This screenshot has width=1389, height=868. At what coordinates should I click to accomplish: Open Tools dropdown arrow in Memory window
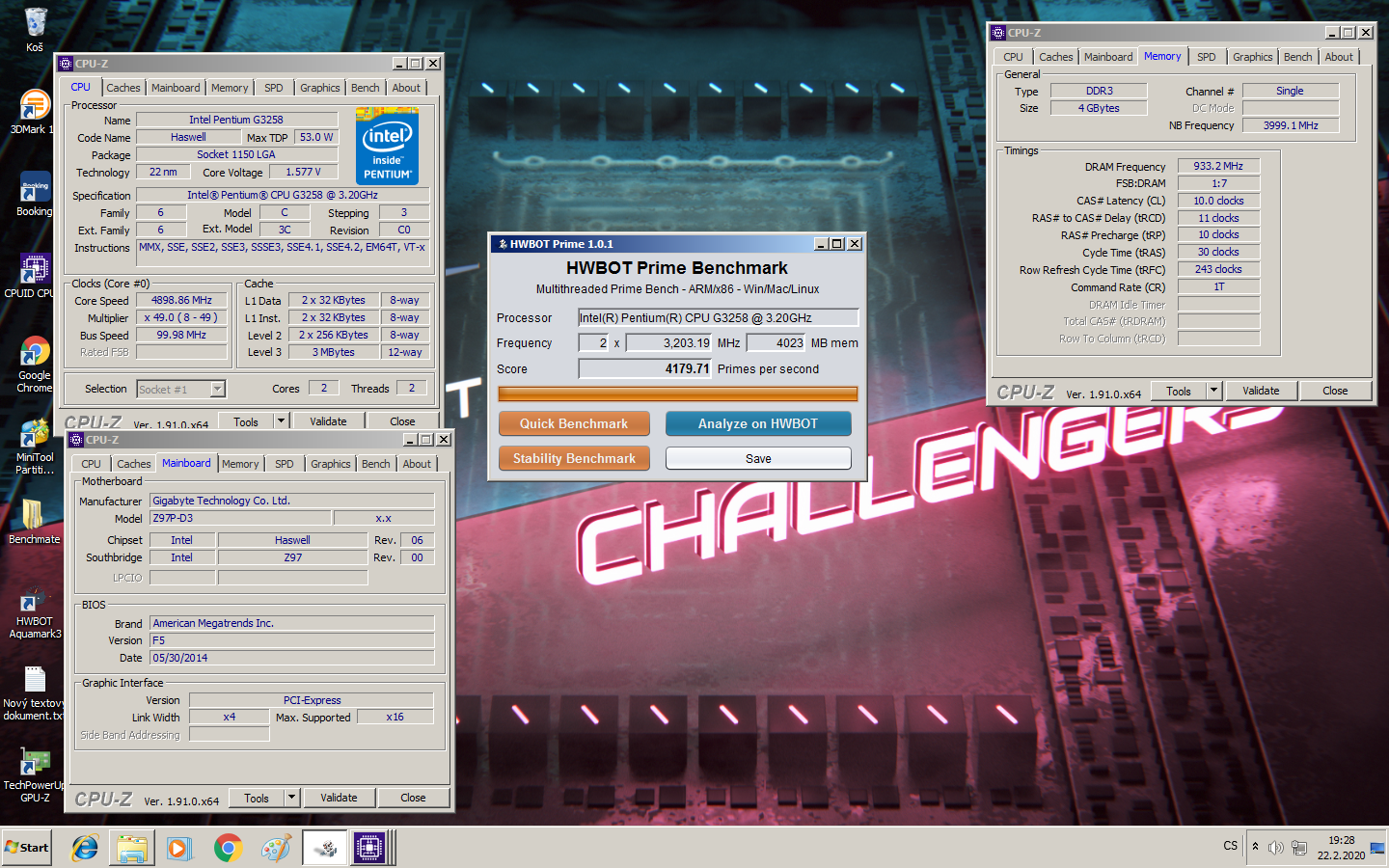1214,391
